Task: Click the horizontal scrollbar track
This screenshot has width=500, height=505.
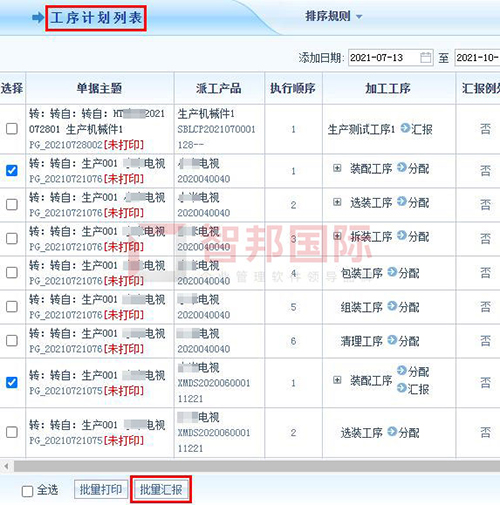Action: coord(257,466)
